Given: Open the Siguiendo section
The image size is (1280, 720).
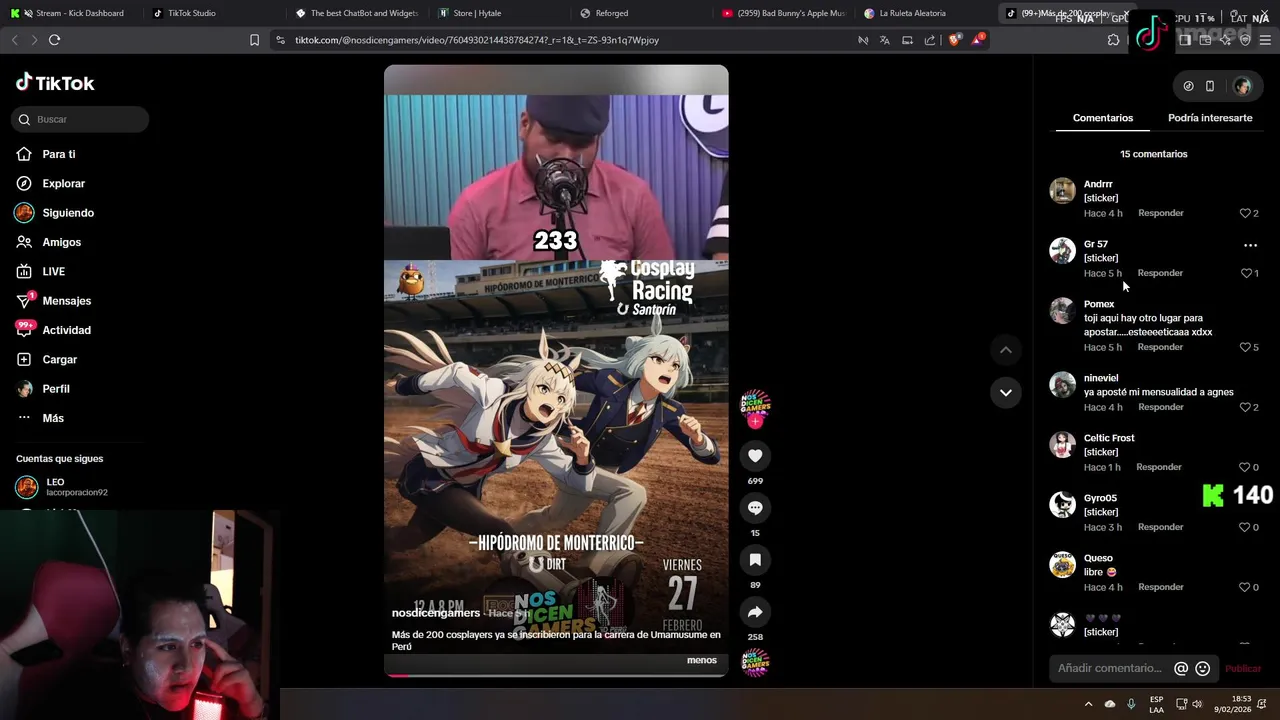Looking at the screenshot, I should click(x=68, y=213).
